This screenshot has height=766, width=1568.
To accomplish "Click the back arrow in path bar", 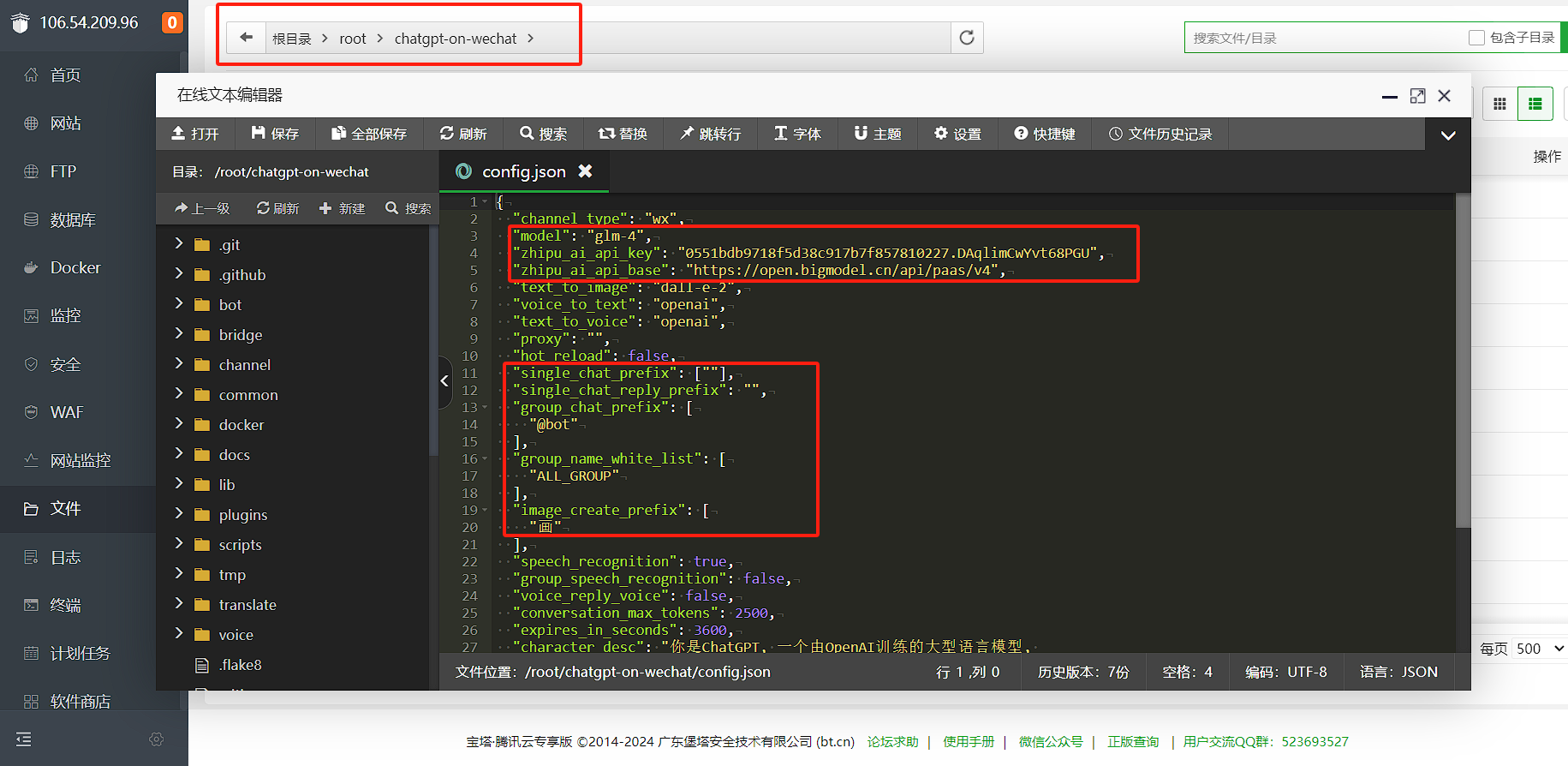I will [247, 38].
